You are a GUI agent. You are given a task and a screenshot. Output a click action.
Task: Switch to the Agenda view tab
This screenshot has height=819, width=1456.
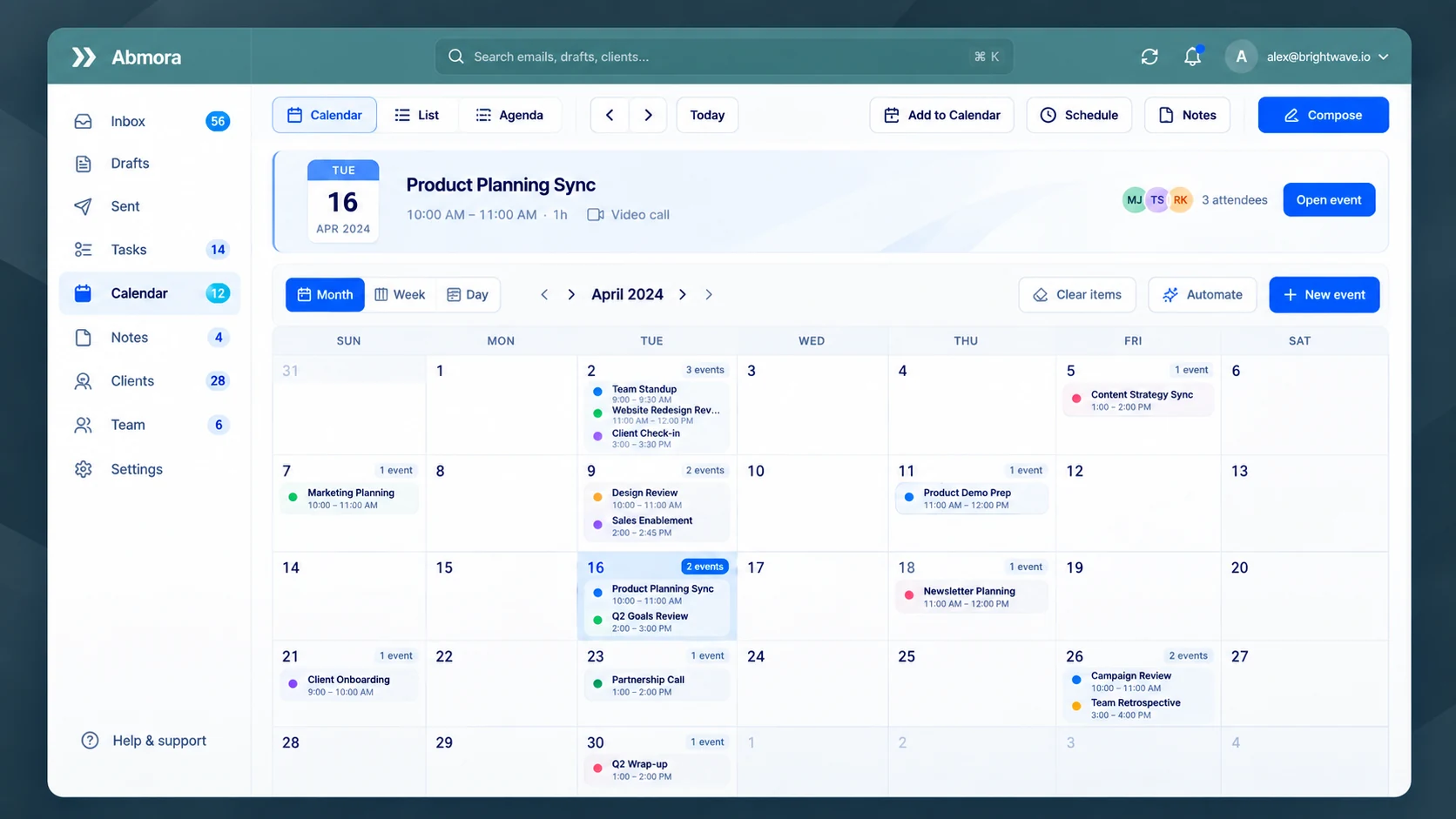pos(509,115)
